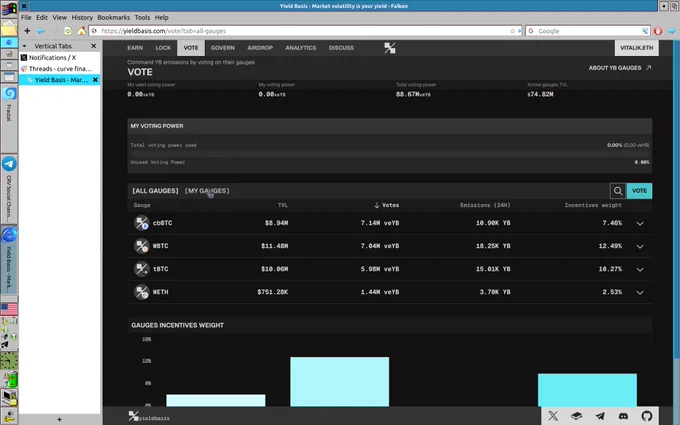Expand the cbBTC gauge row chevron
This screenshot has height=425, width=680.
tap(640, 223)
